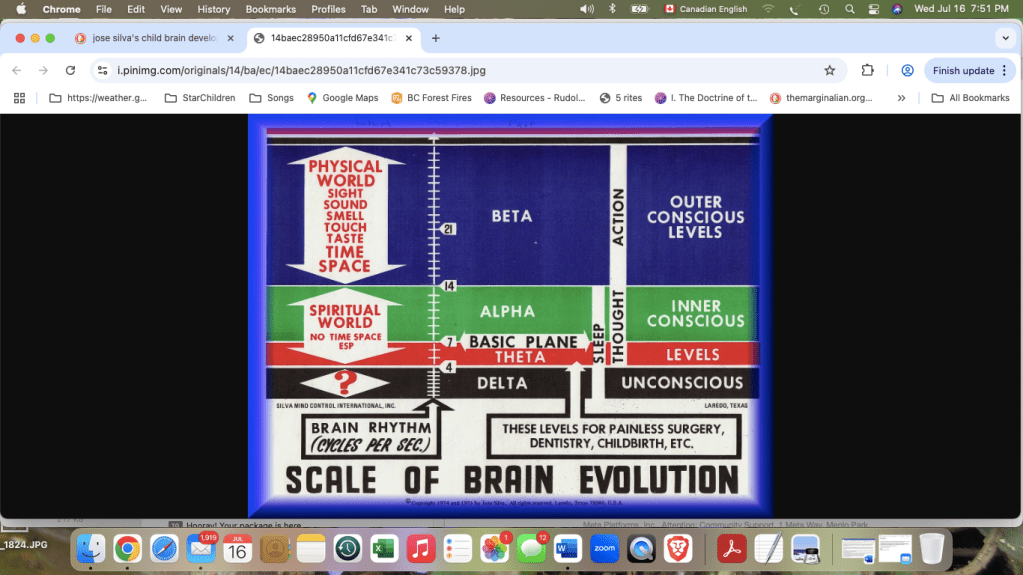
Task: Open the BC Forest Fires bookmark
Action: point(431,98)
